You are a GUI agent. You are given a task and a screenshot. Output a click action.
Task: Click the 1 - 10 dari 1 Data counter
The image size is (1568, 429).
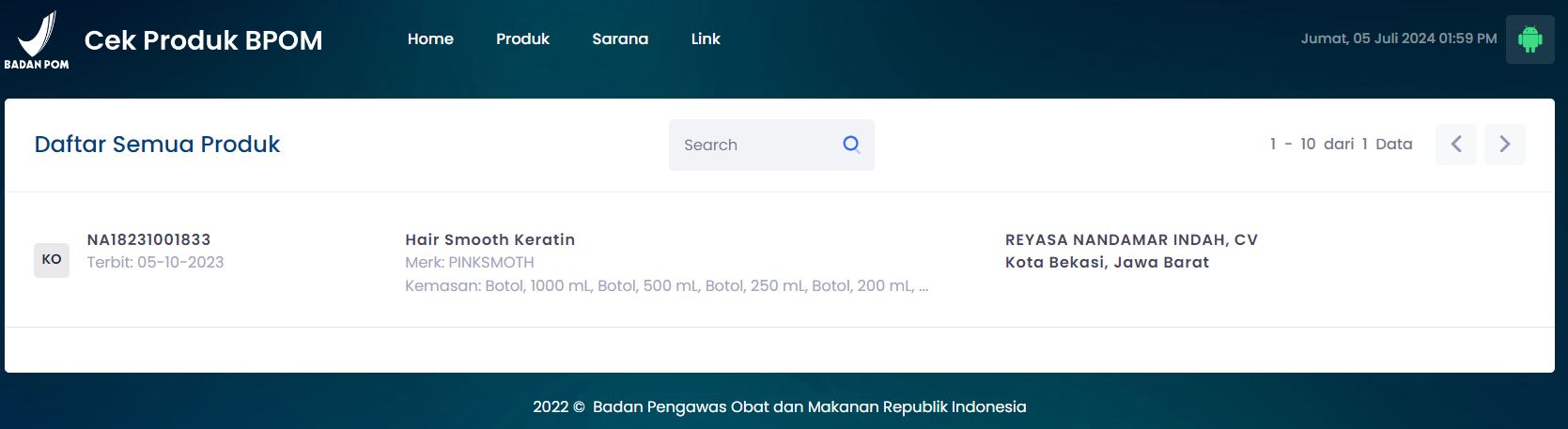point(1341,144)
